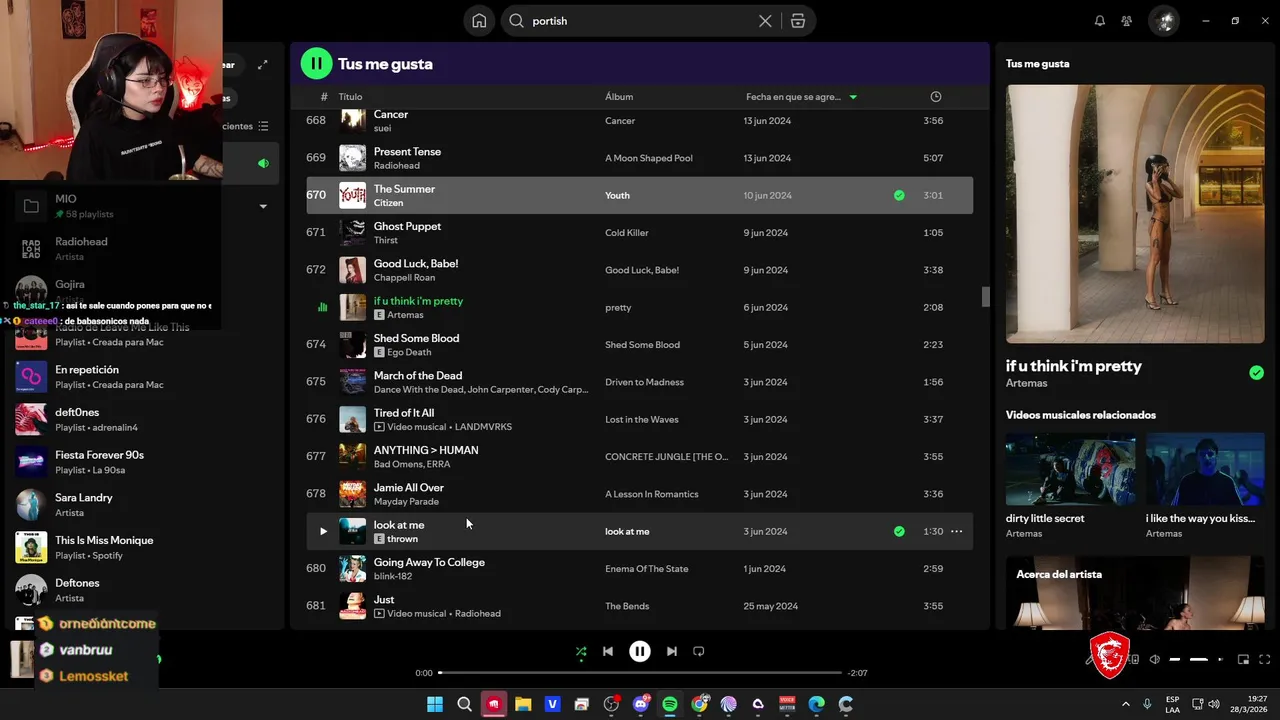This screenshot has width=1280, height=720.
Task: Expand the MIO folder arrow
Action: (x=263, y=207)
